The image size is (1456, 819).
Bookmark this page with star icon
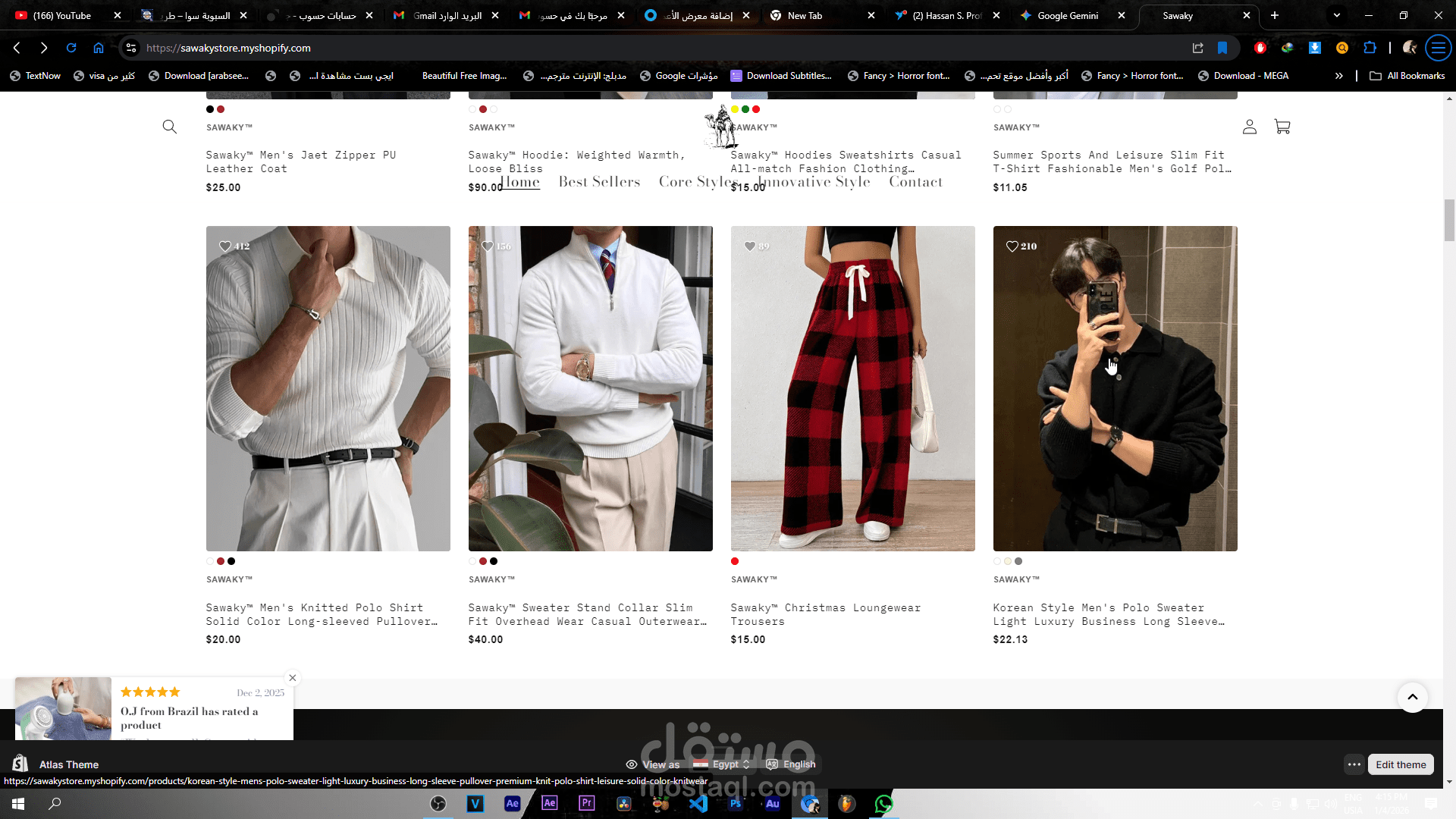tap(1222, 48)
